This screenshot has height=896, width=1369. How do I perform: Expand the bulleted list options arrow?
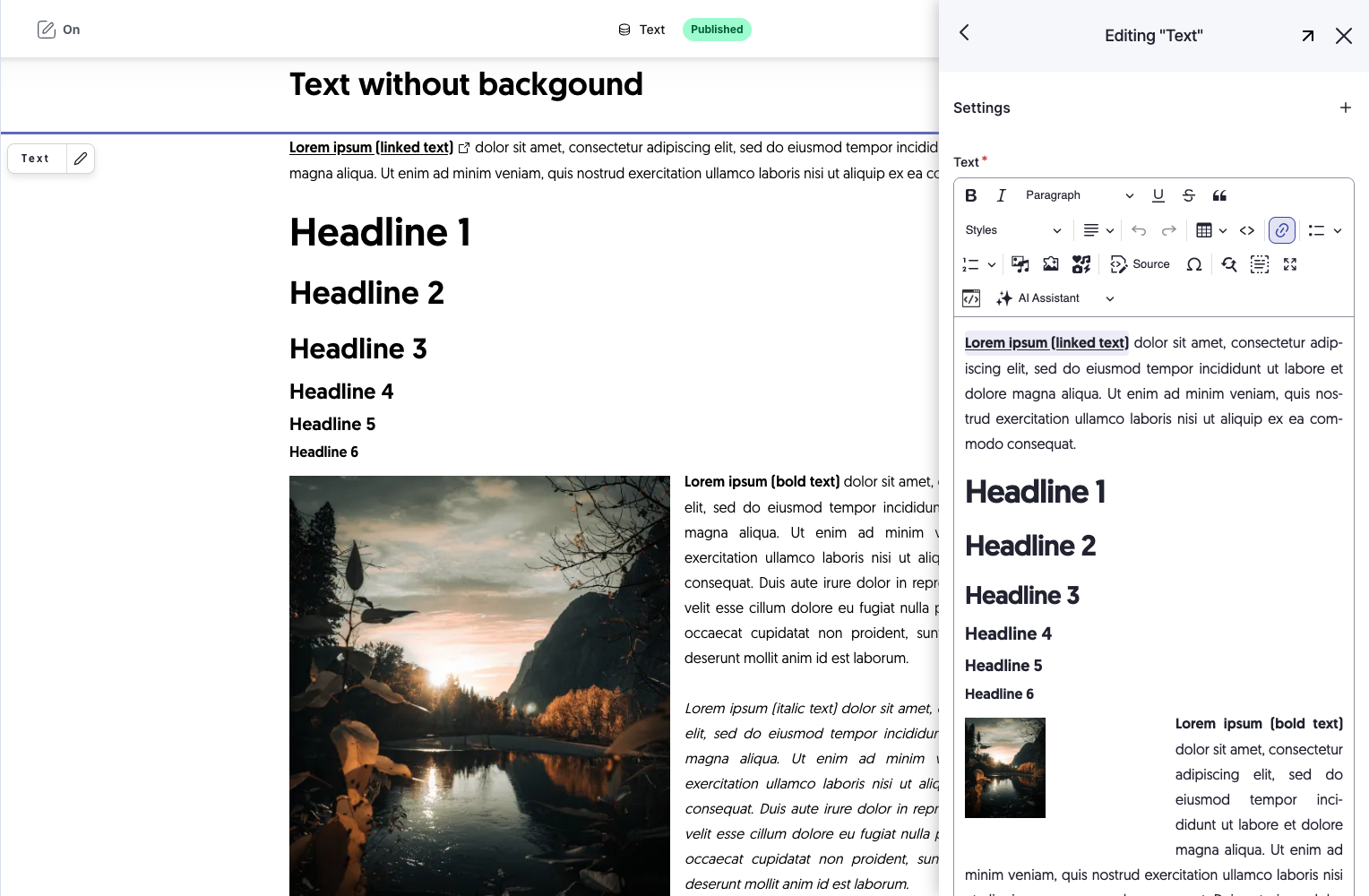[x=1338, y=230]
